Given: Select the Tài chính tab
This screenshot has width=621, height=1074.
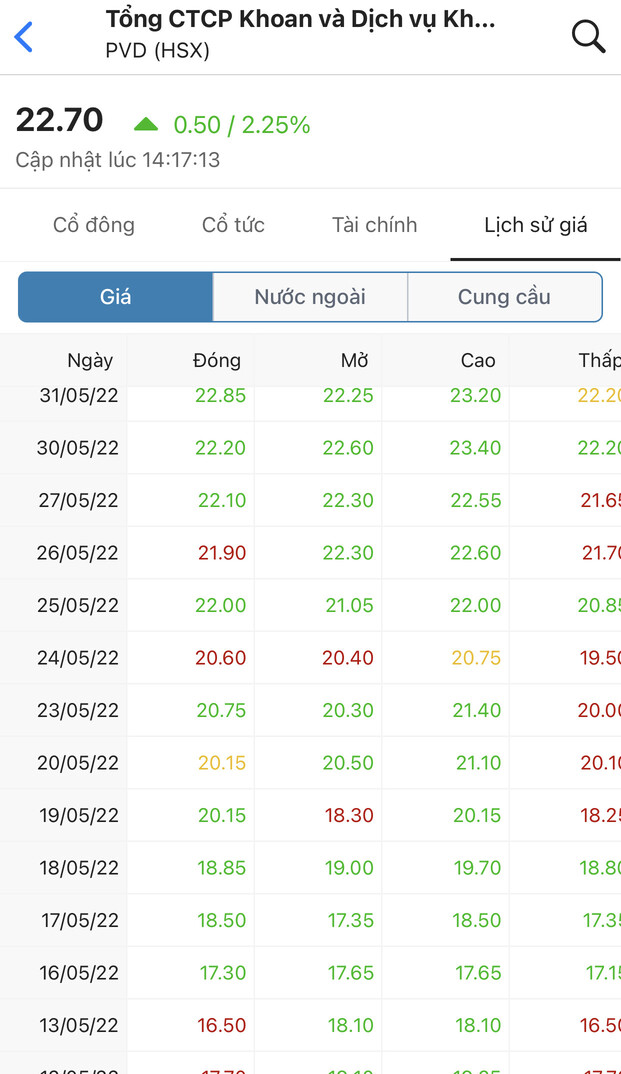Looking at the screenshot, I should click(x=374, y=225).
